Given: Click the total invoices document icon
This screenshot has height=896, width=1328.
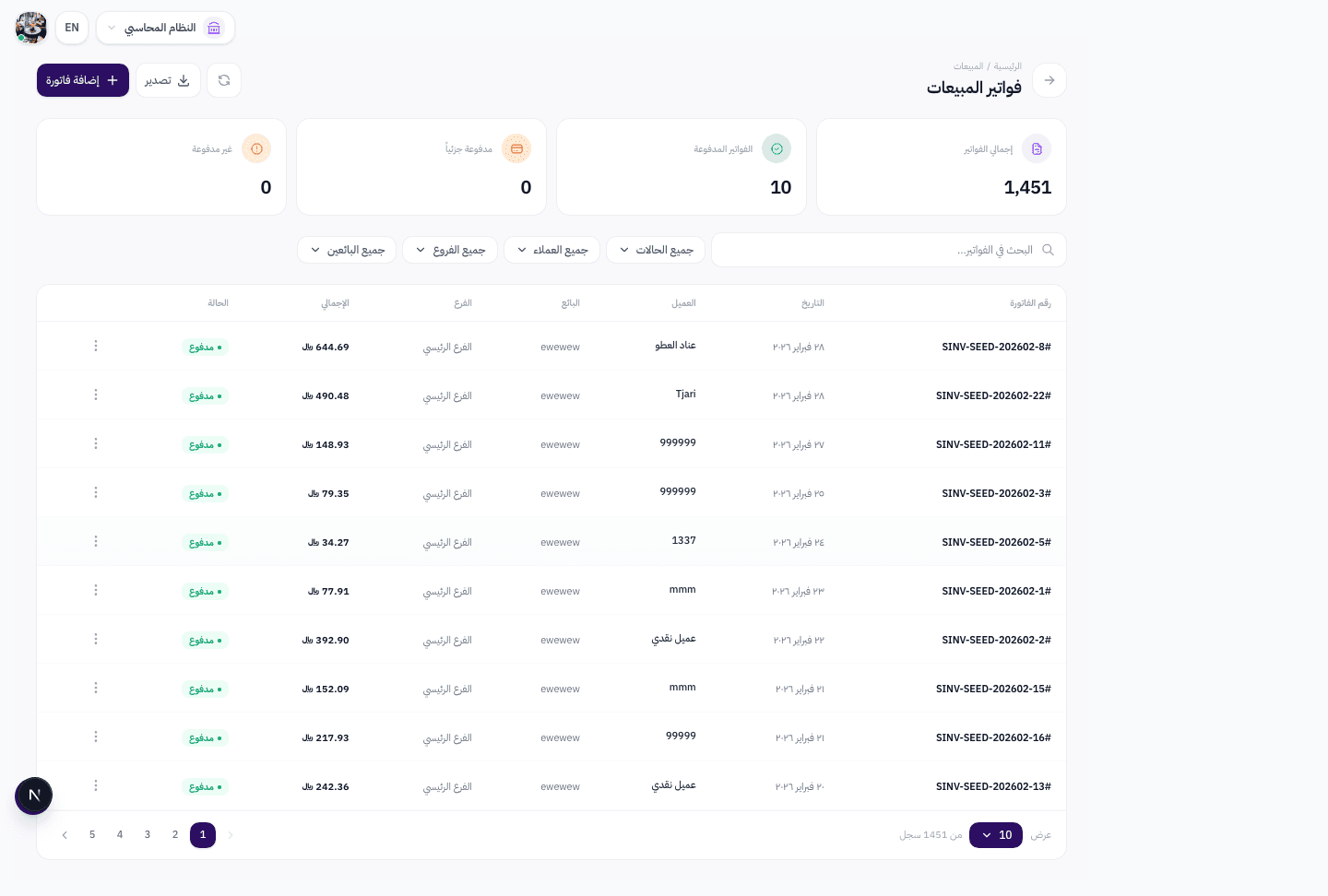Looking at the screenshot, I should 1037,148.
